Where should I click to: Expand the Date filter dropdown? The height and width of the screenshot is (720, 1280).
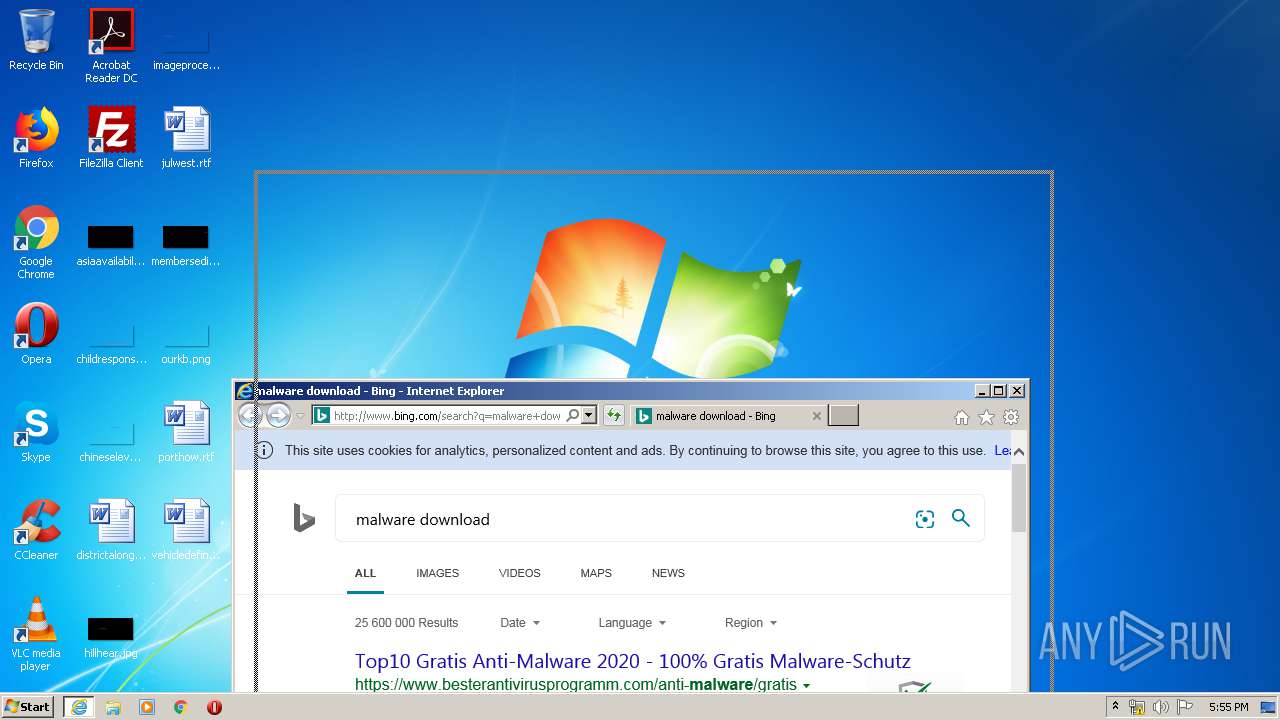[520, 623]
